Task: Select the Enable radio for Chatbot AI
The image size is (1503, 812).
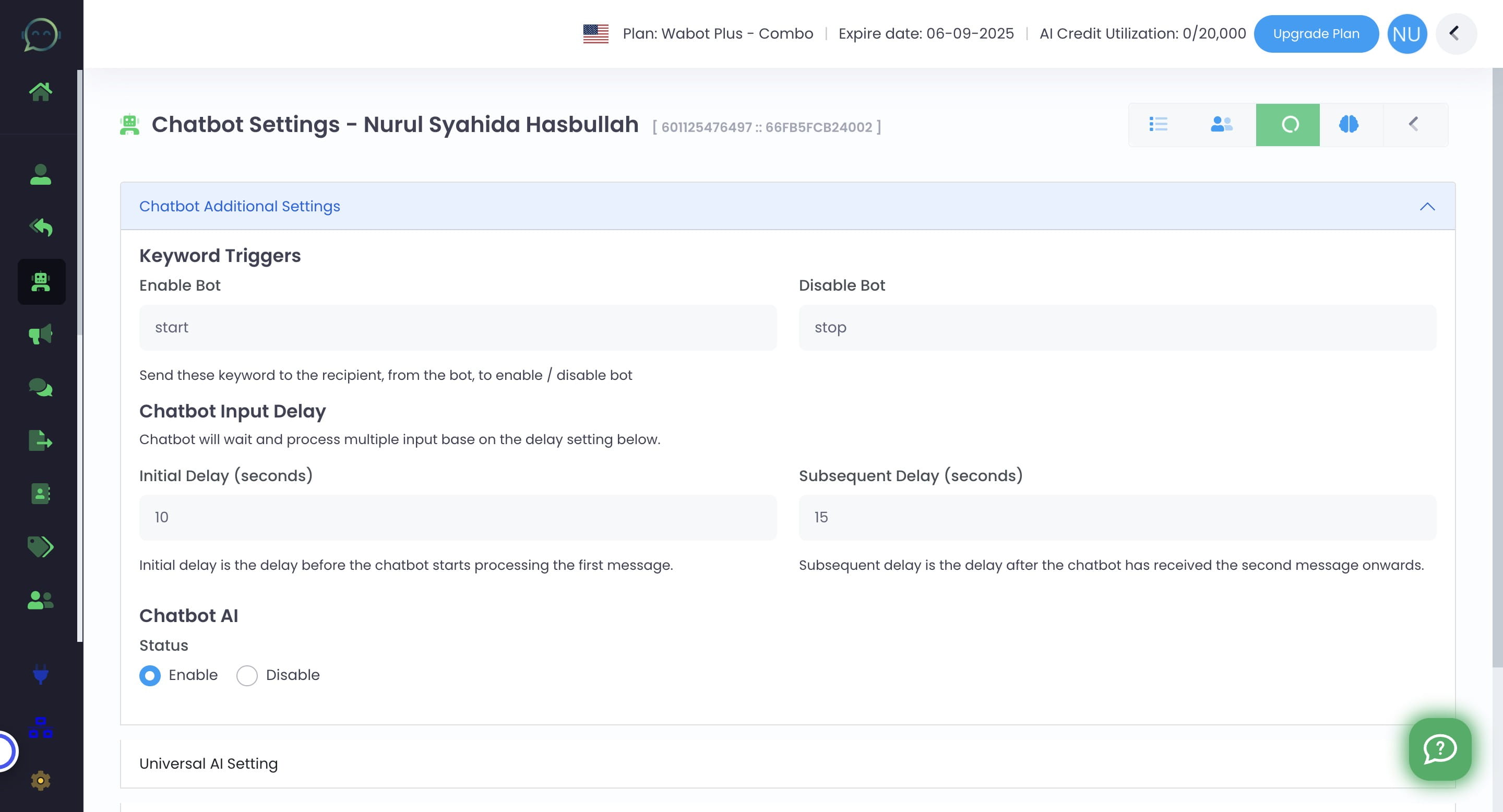Action: click(x=150, y=675)
